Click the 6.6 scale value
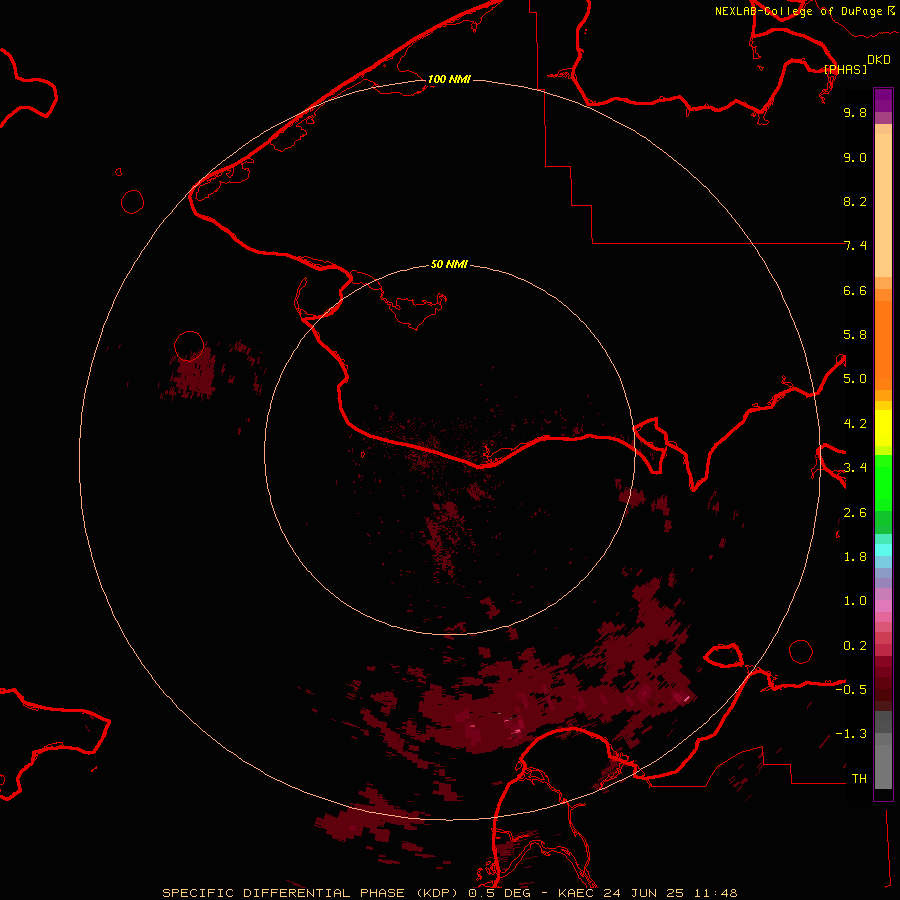900x900 pixels. coord(855,290)
